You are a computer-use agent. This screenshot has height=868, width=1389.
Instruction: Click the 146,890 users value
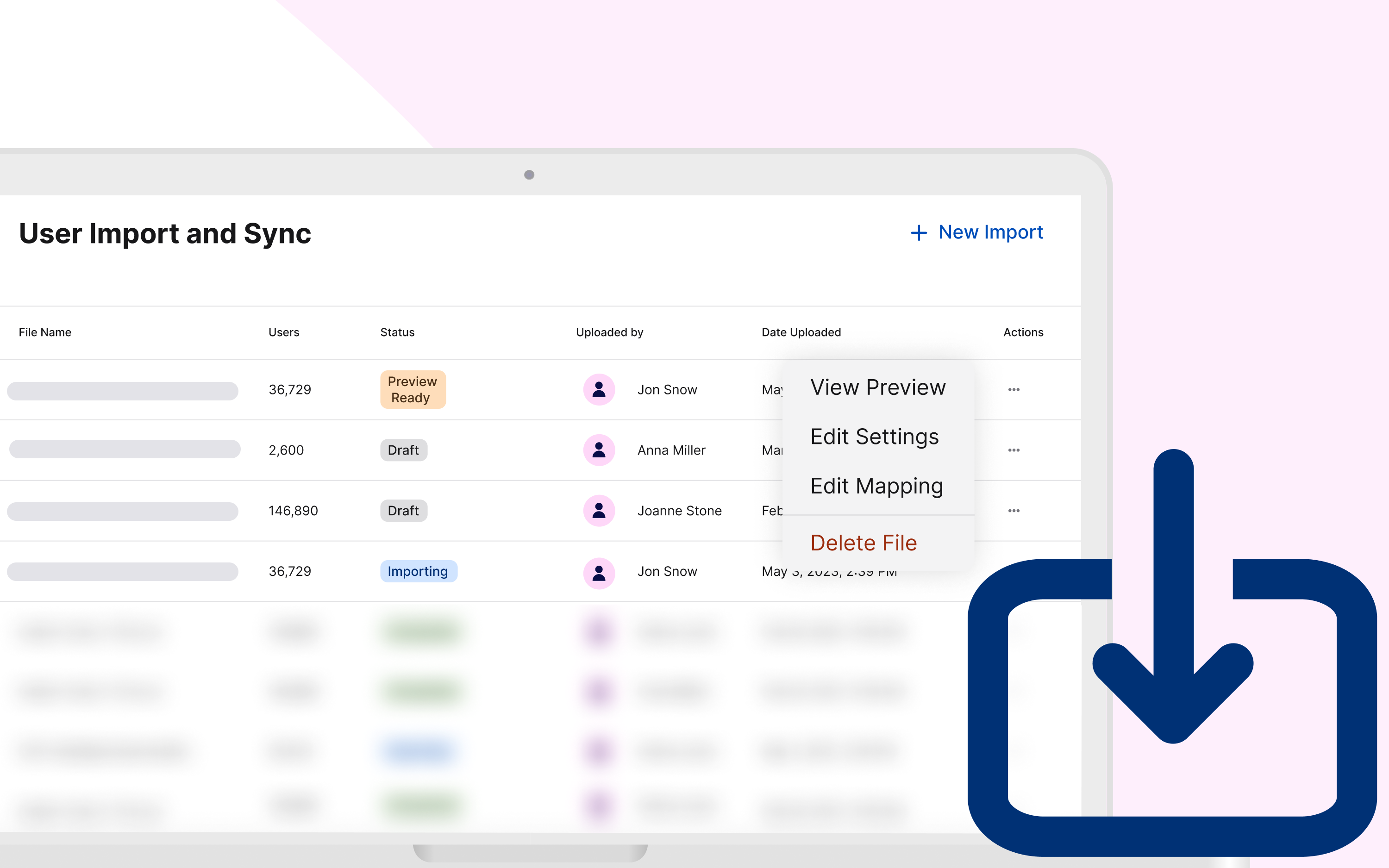(293, 511)
